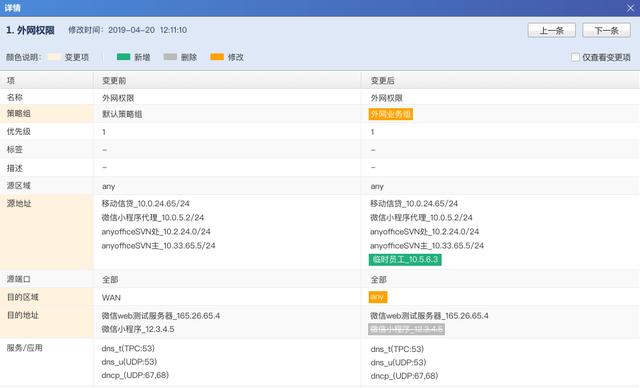640x388 pixels.
Task: Click the modification time 2019-04-20 12:11:10
Action: pyautogui.click(x=147, y=30)
